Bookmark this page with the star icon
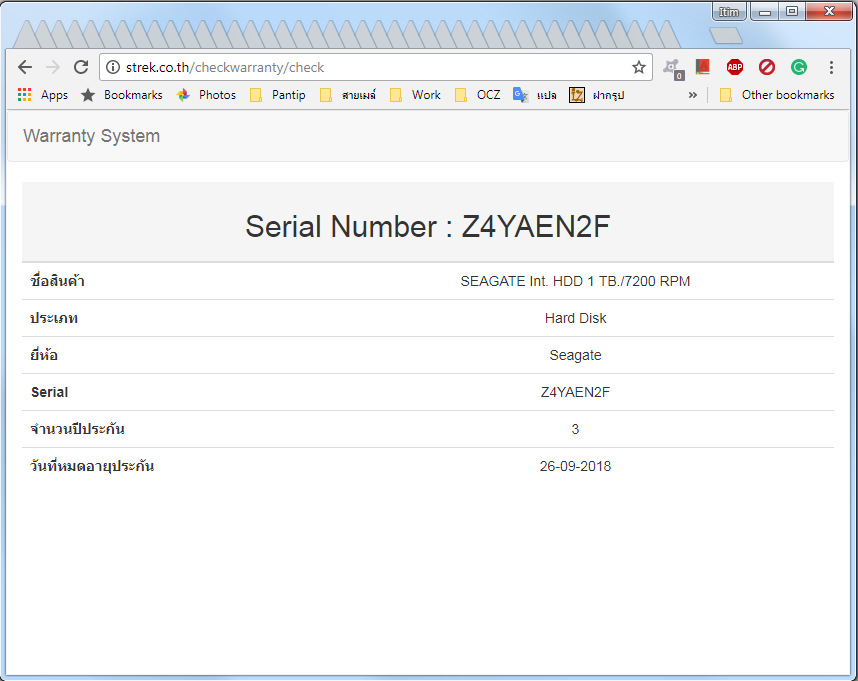 point(639,67)
